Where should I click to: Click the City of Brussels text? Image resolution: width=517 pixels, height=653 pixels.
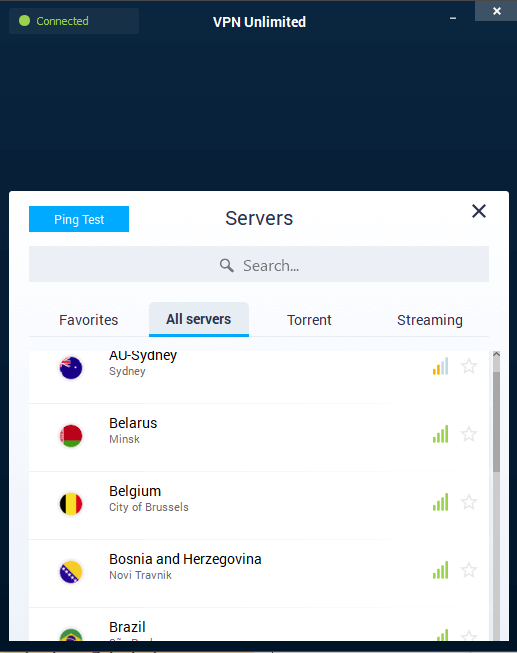tap(149, 507)
